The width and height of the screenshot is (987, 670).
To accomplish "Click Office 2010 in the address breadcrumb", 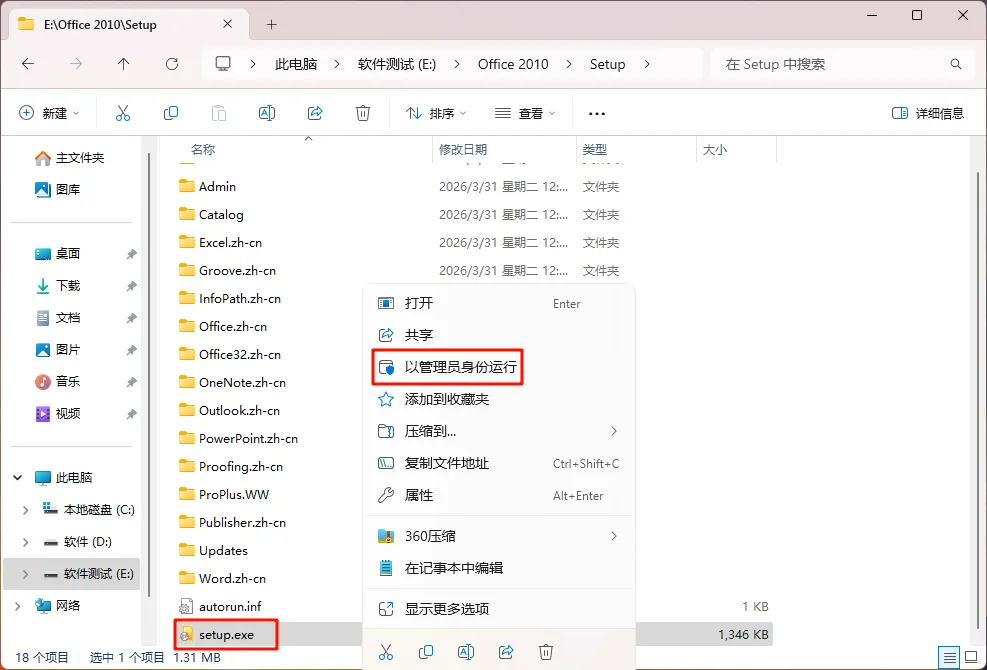I will pyautogui.click(x=513, y=64).
